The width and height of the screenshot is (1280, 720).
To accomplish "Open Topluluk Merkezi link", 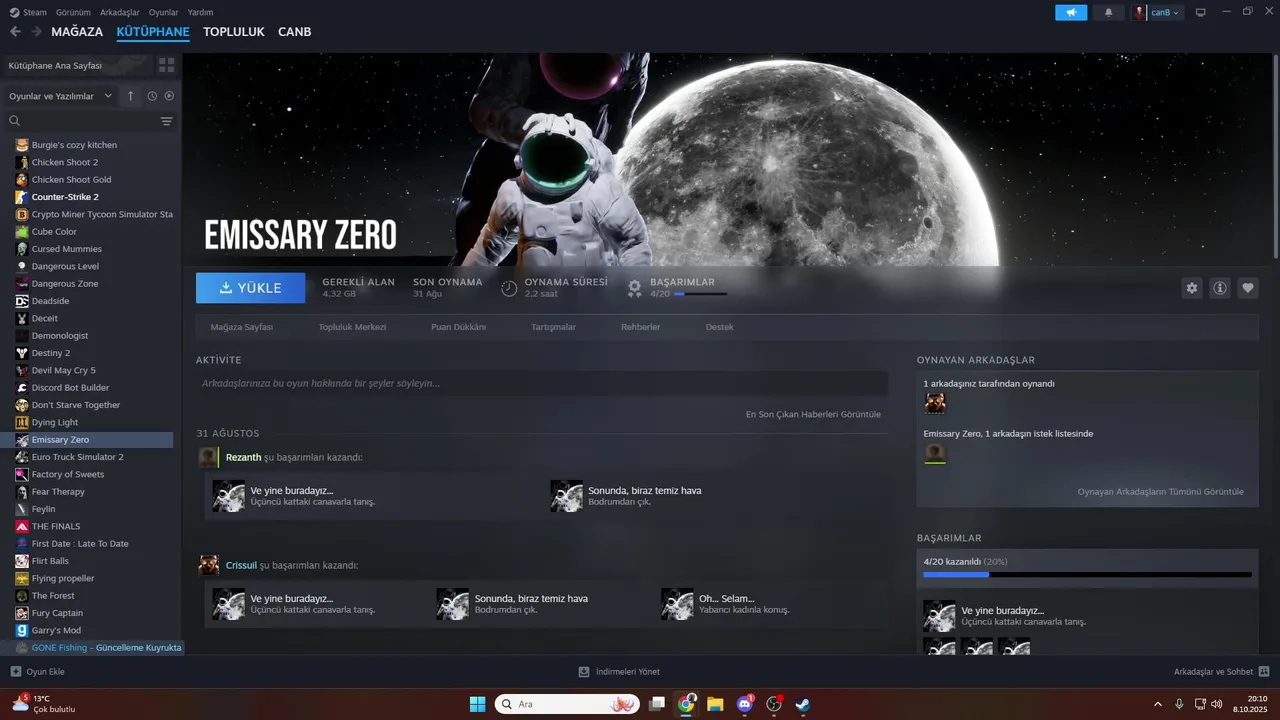I will 352,327.
